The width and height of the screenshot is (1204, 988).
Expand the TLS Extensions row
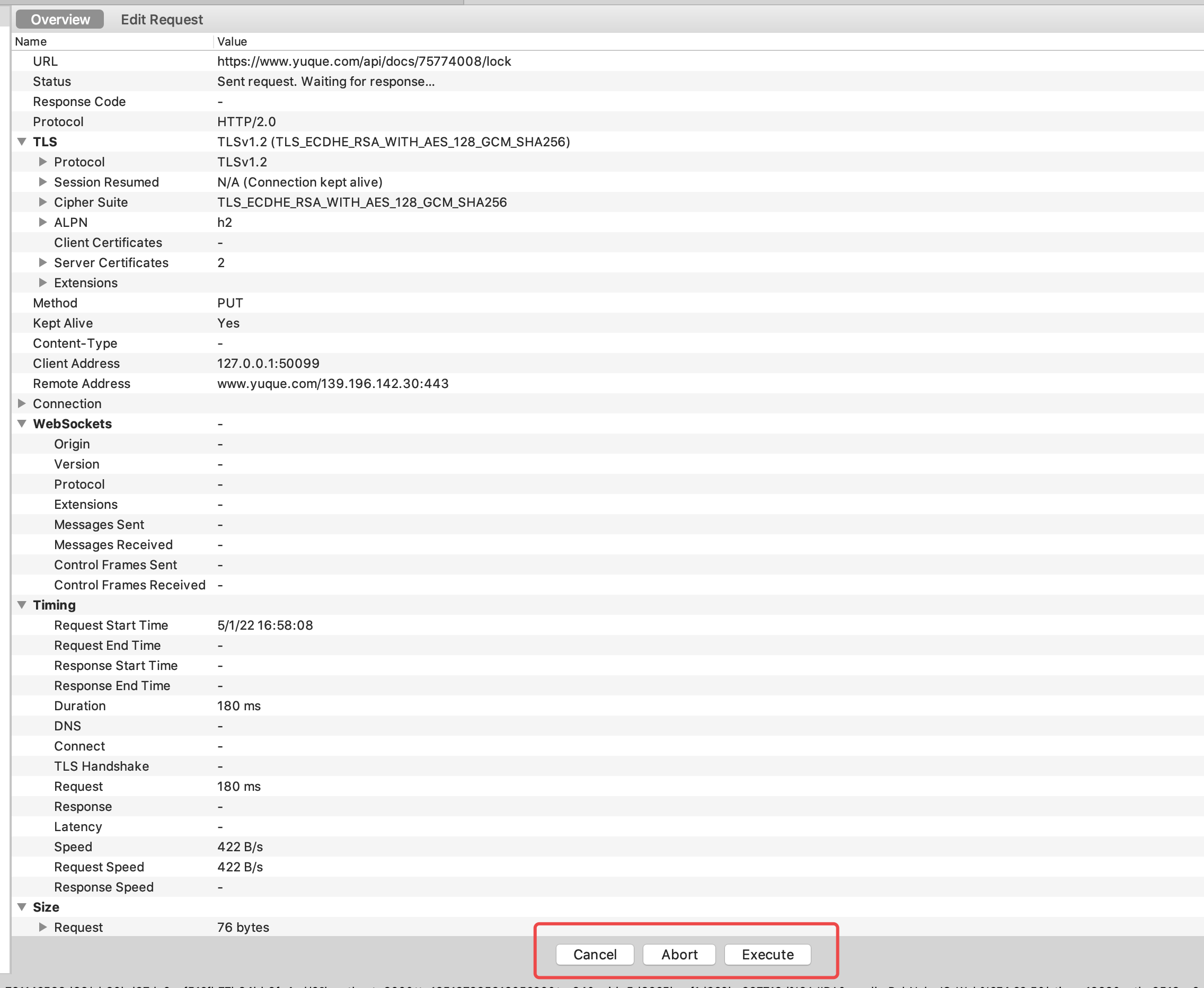[43, 283]
